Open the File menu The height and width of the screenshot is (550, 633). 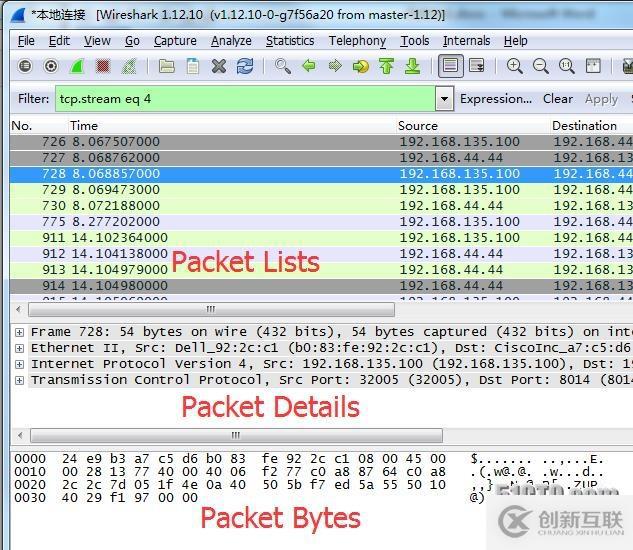(x=26, y=41)
